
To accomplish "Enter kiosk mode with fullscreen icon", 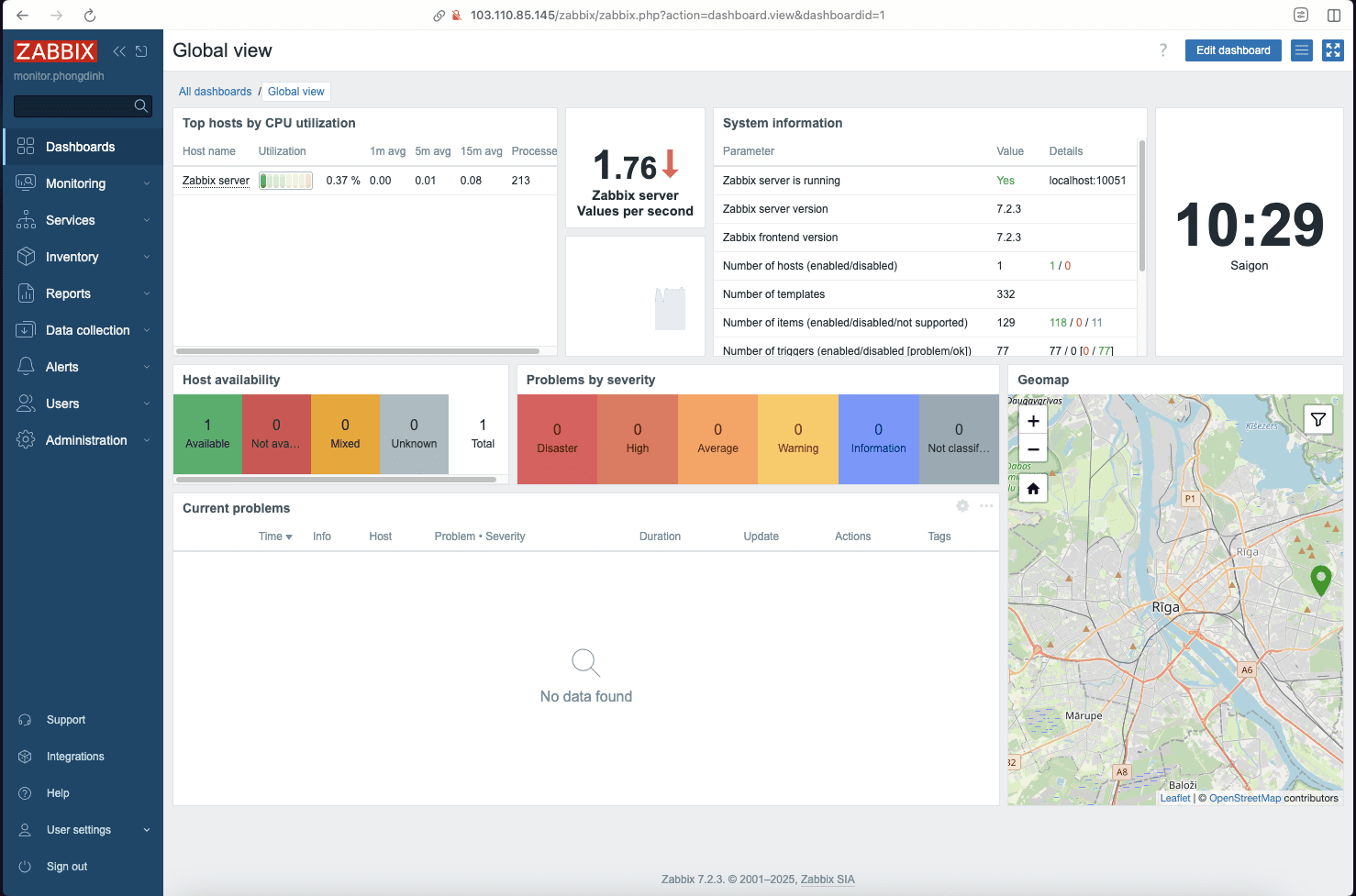I will point(1332,50).
